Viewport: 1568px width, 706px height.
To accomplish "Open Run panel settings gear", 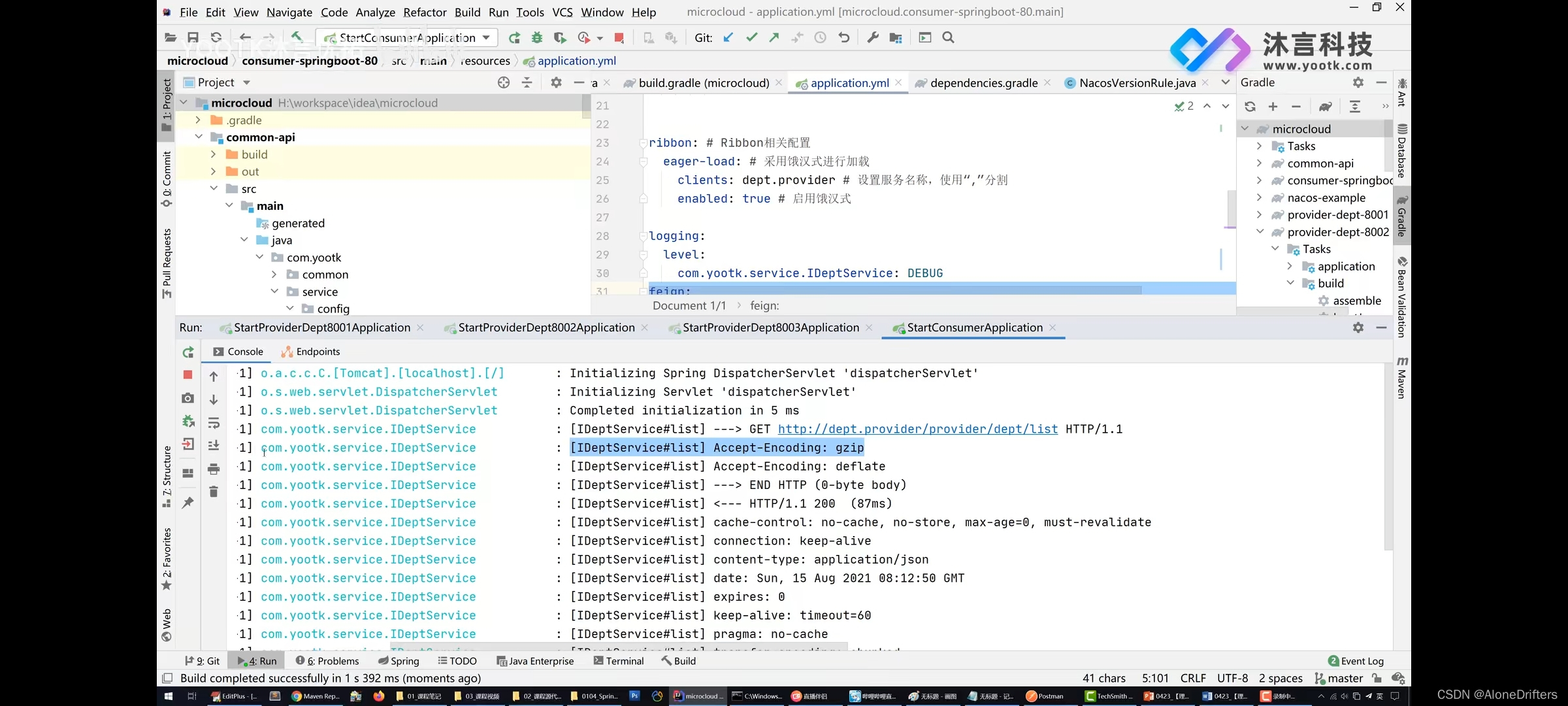I will coord(1358,328).
